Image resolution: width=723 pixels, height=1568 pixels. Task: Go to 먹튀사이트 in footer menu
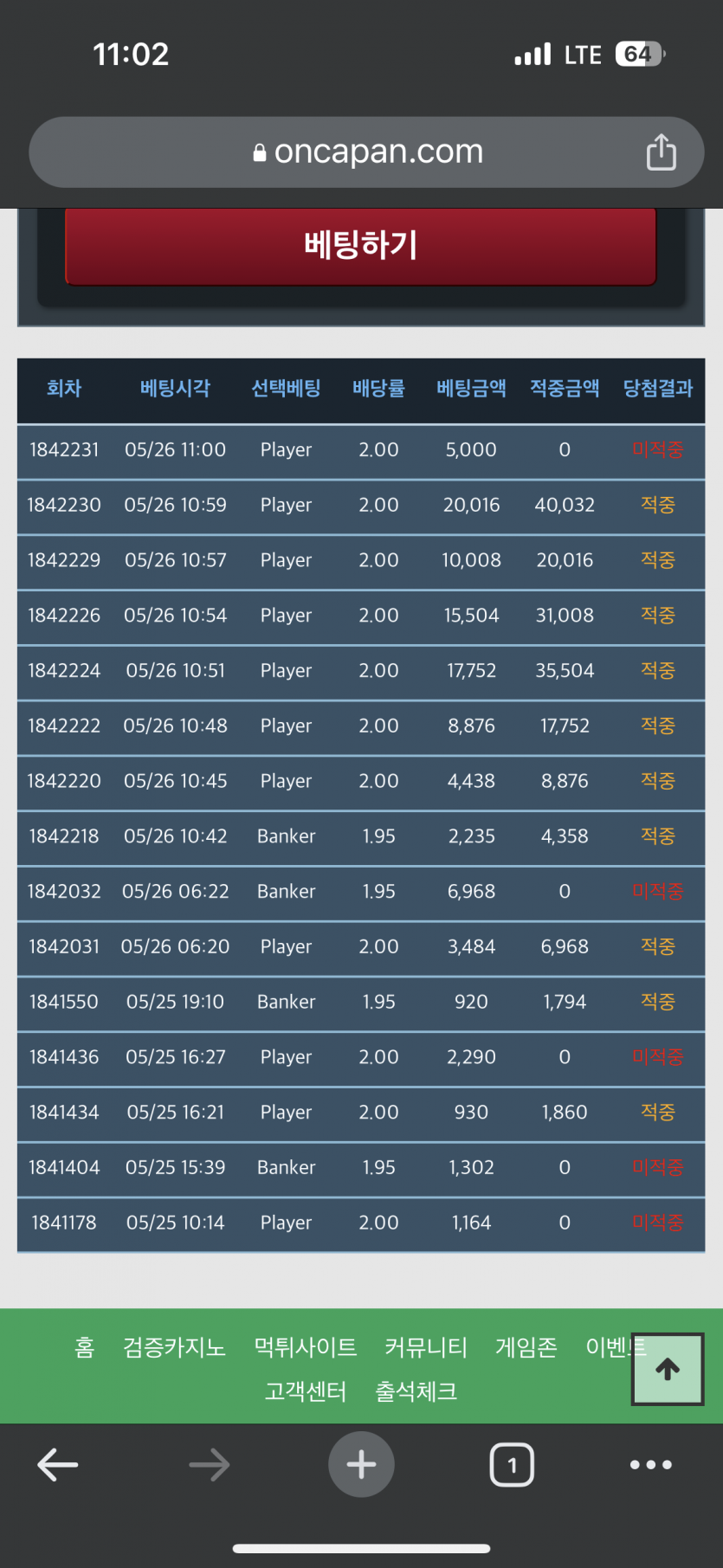306,1347
